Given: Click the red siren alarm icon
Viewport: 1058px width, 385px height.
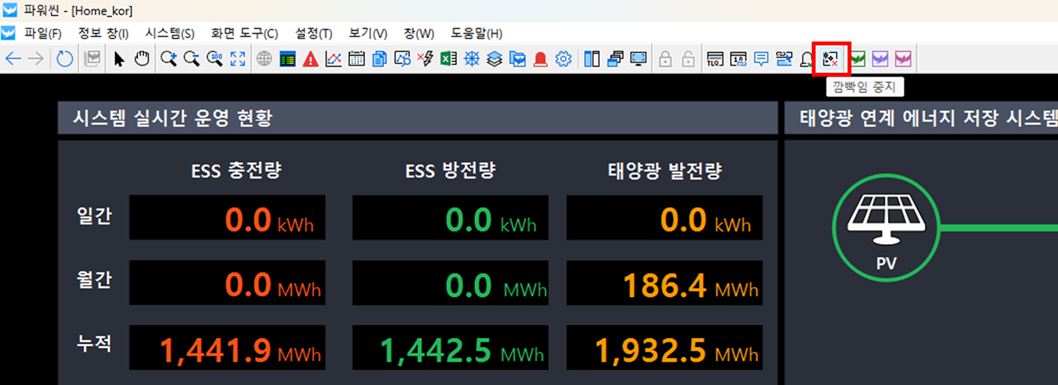Looking at the screenshot, I should [x=540, y=59].
